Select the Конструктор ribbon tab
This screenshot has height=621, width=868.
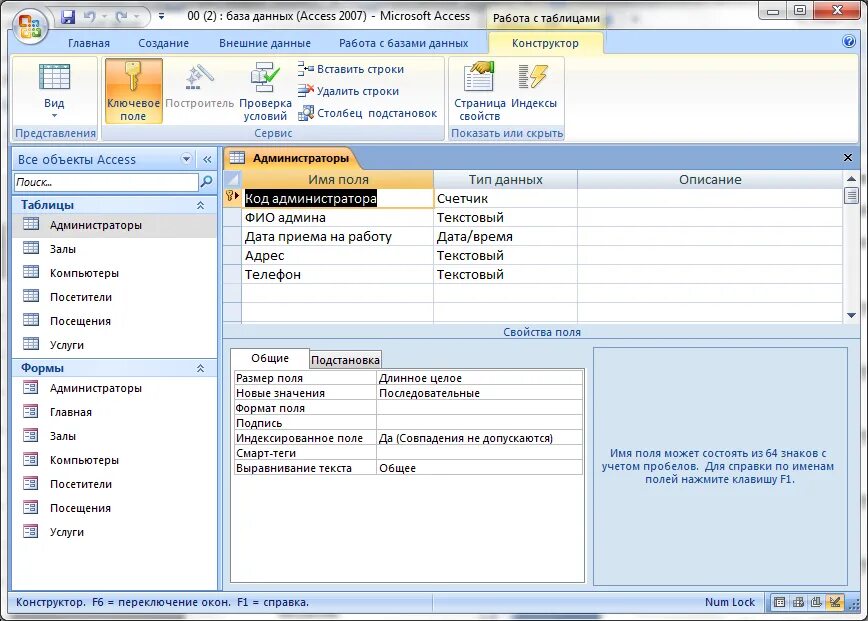[545, 43]
